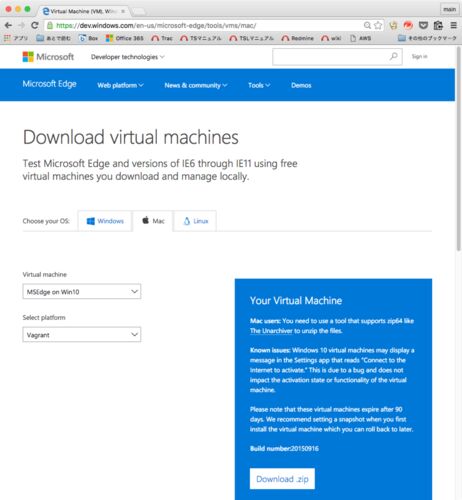Open the Apps bookmarks shortcut

(16, 38)
